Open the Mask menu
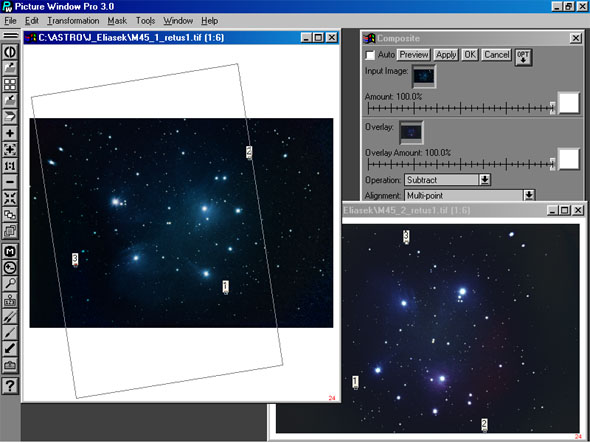The width and height of the screenshot is (590, 443). pyautogui.click(x=117, y=21)
